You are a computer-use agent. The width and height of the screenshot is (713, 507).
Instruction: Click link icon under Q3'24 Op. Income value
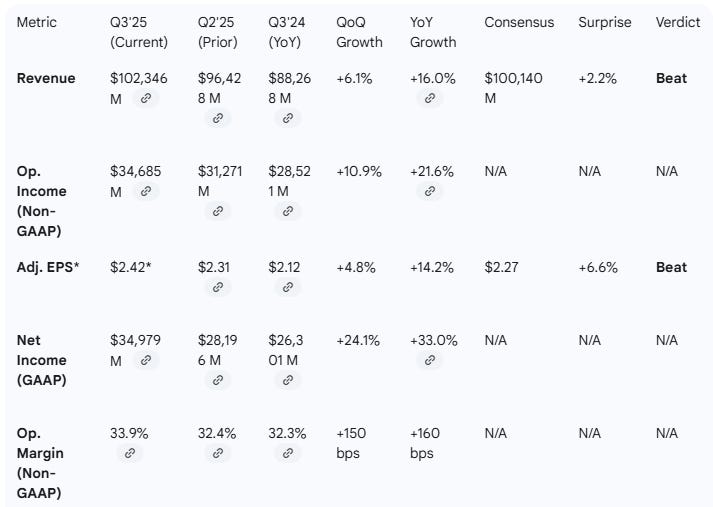tap(288, 211)
